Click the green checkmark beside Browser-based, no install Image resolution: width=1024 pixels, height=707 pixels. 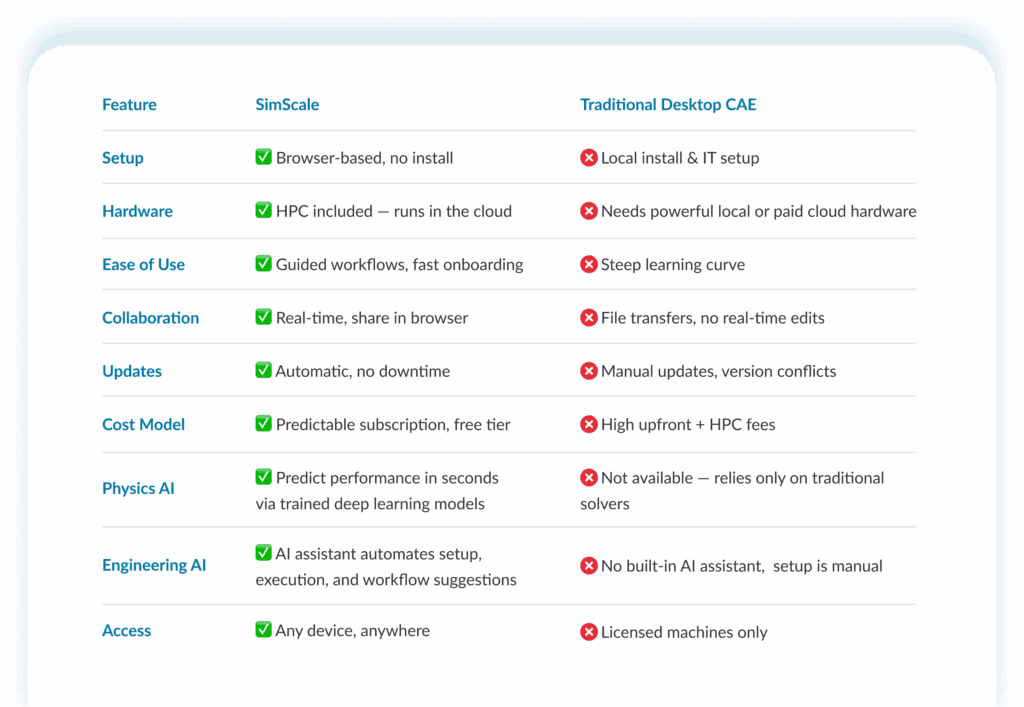[x=264, y=157]
